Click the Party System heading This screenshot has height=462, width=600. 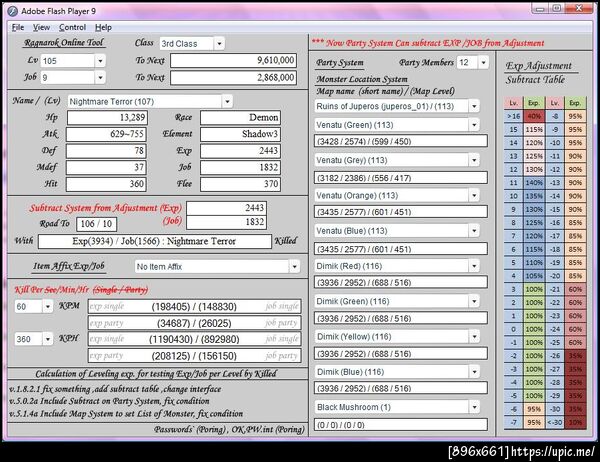tap(340, 63)
